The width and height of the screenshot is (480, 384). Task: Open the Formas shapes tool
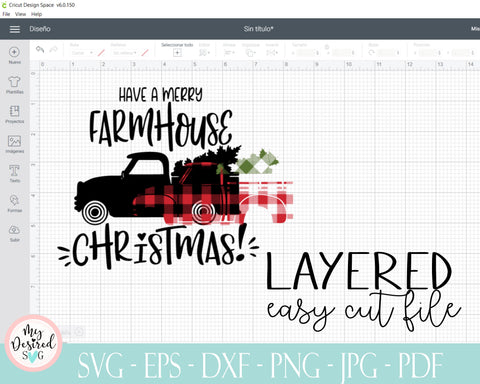pyautogui.click(x=14, y=200)
